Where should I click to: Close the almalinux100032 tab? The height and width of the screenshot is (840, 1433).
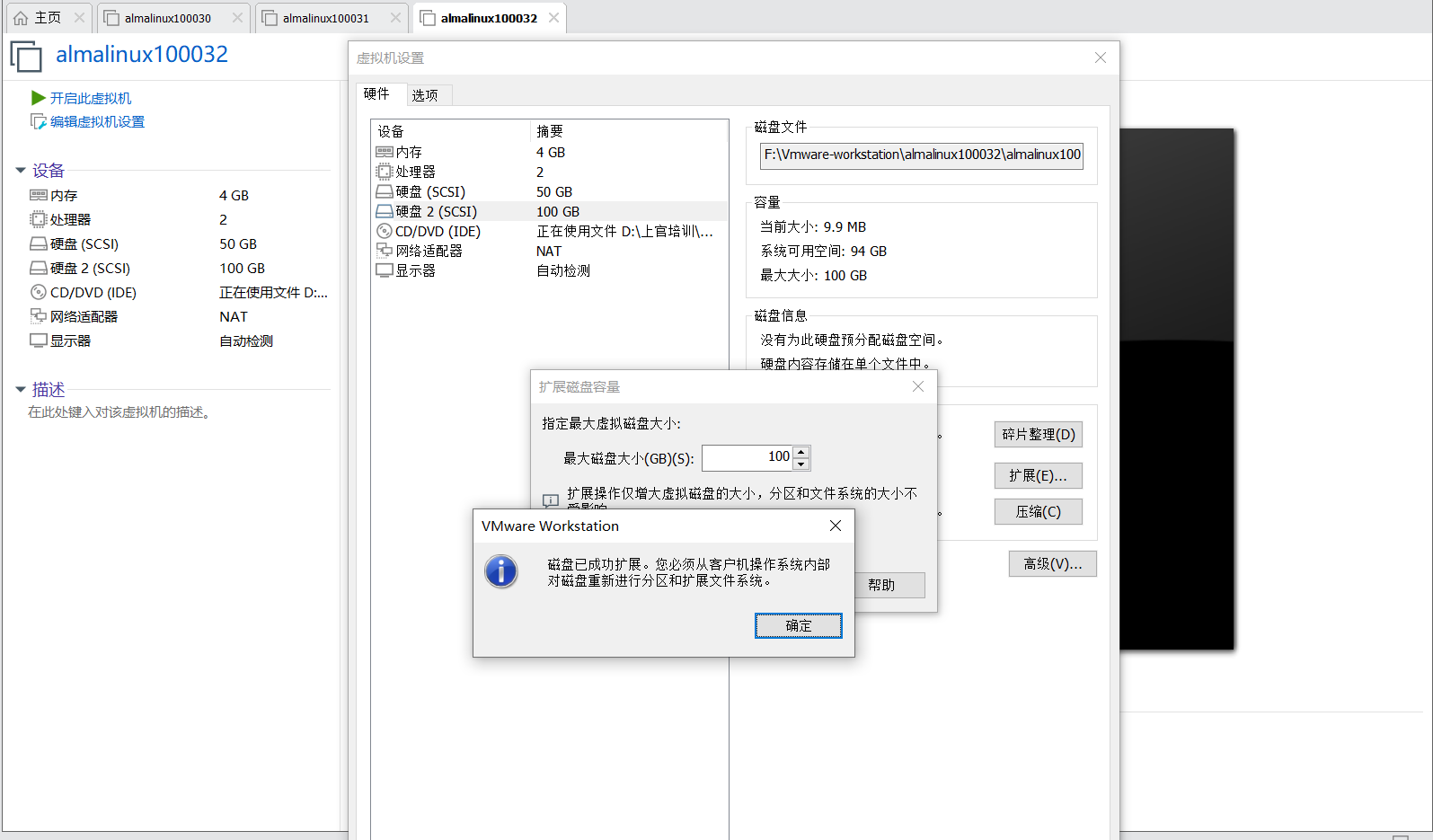(x=553, y=18)
